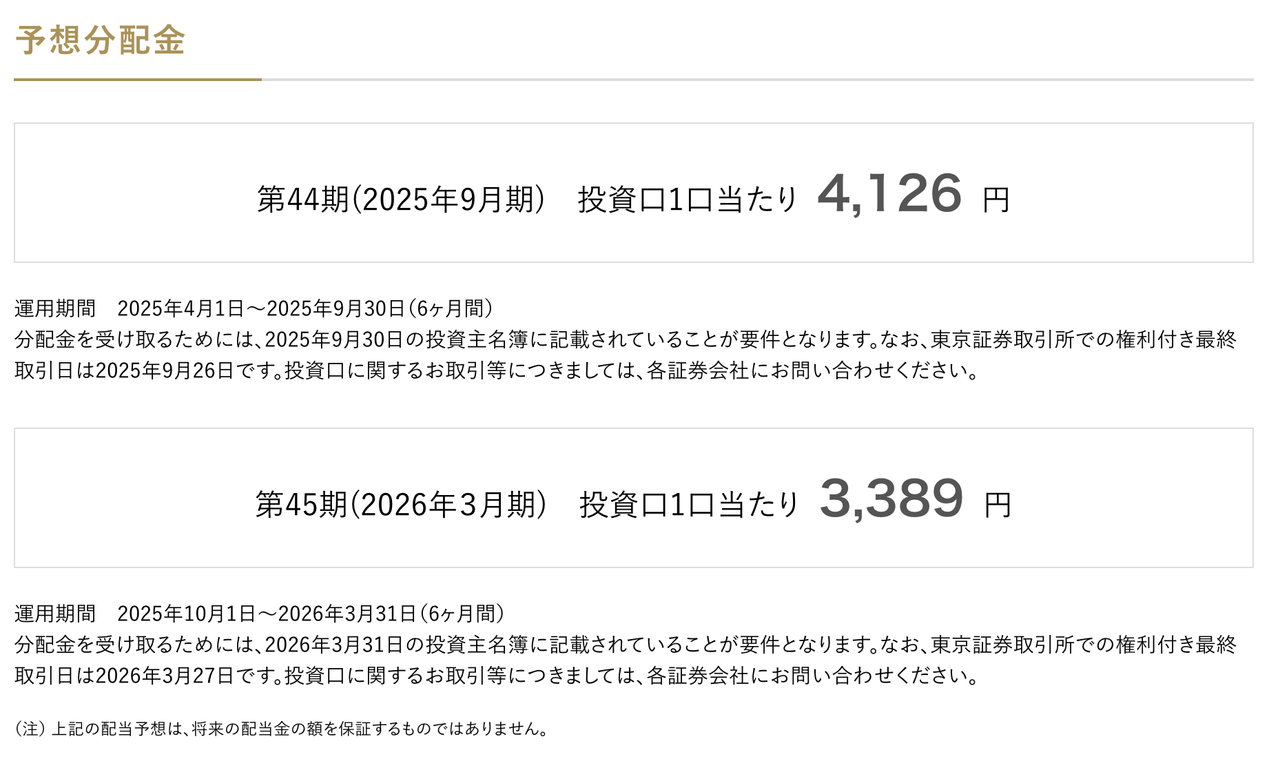
Task: Click the (注) disclaimer note at bottom
Action: coord(282,728)
